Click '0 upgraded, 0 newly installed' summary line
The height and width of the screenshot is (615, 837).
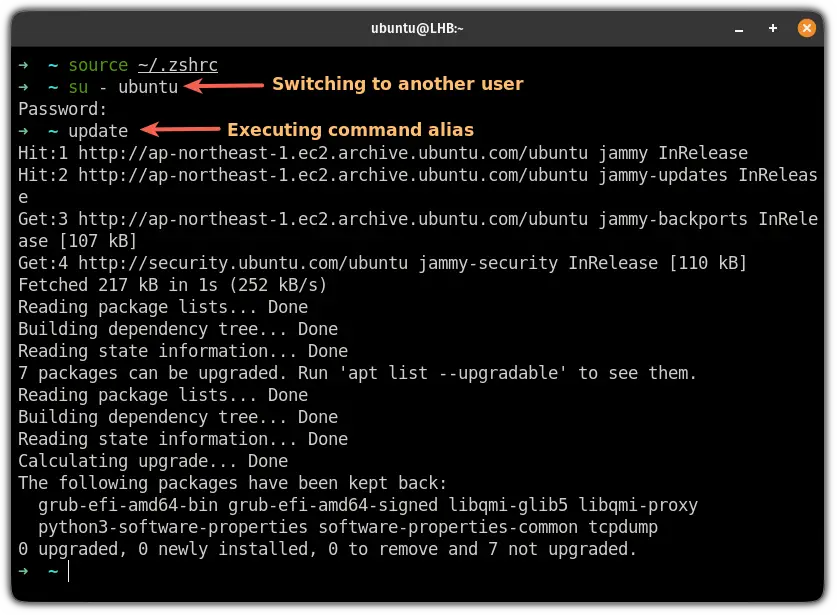[327, 549]
